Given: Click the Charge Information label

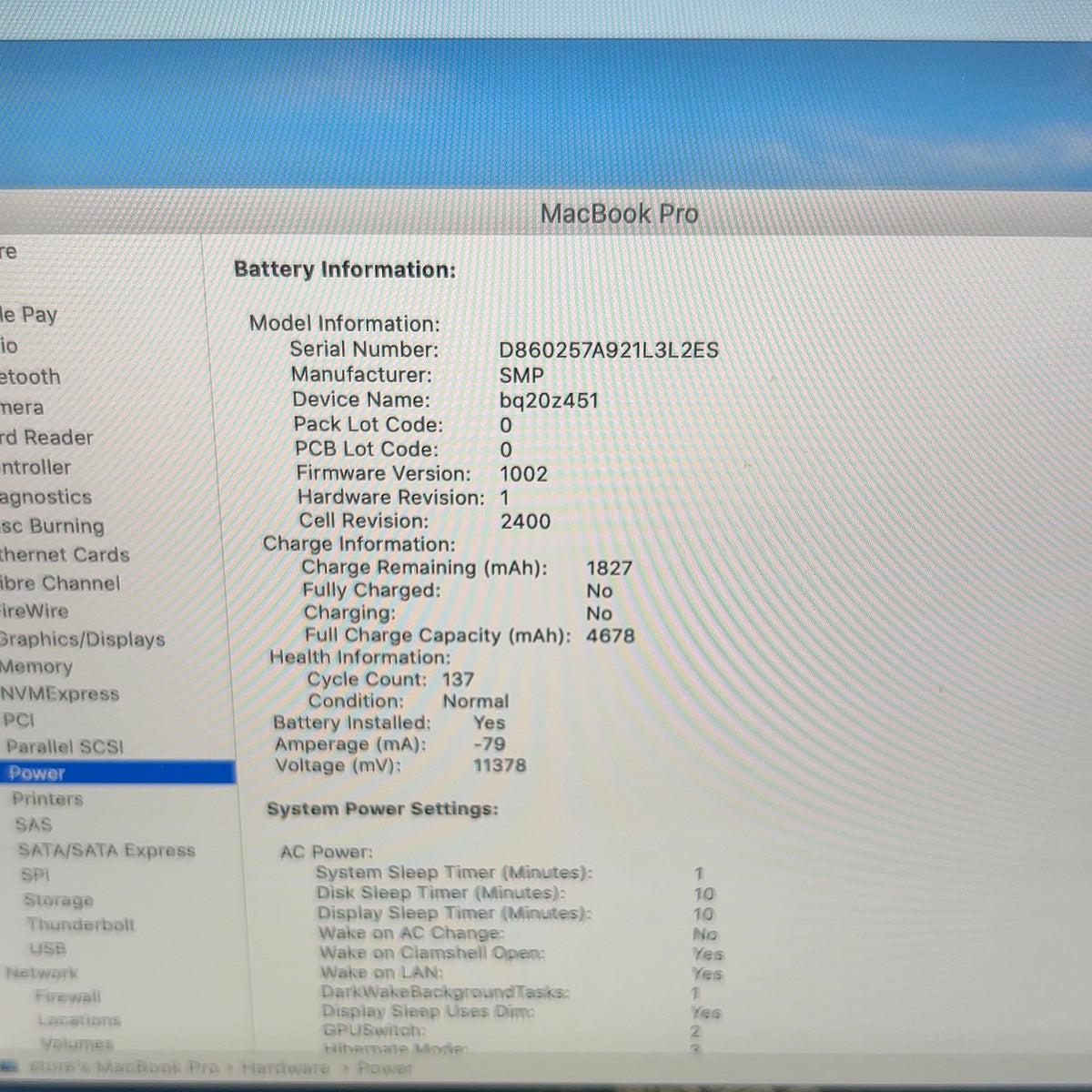Looking at the screenshot, I should pos(359,544).
